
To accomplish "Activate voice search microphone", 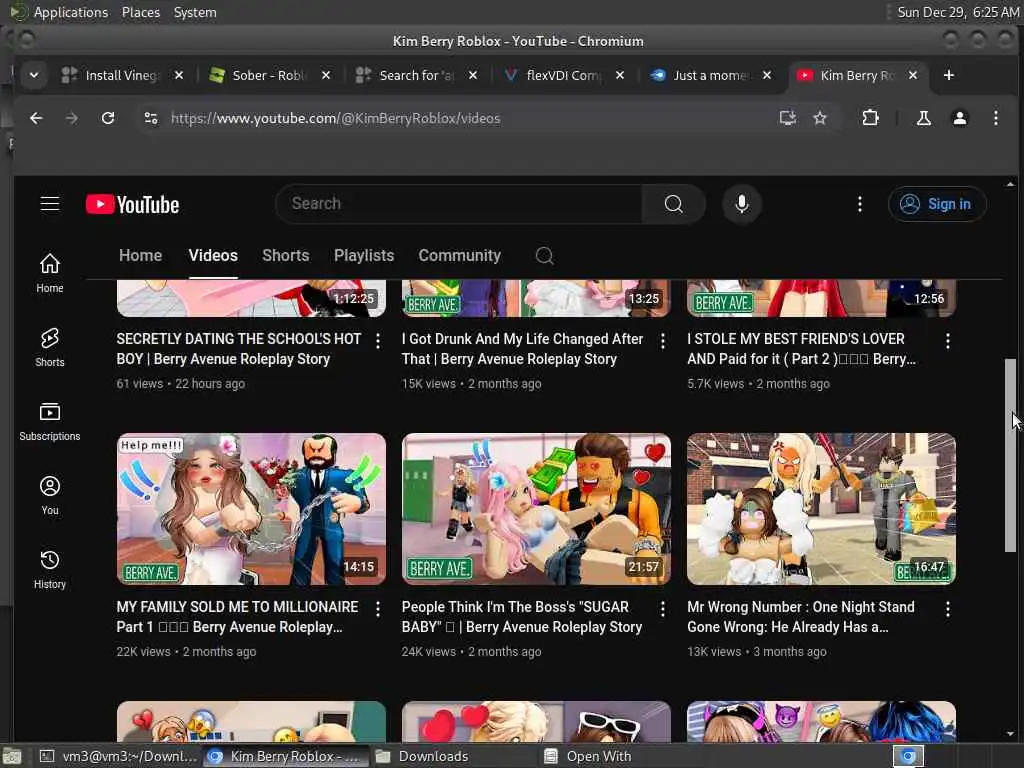I will coord(741,204).
